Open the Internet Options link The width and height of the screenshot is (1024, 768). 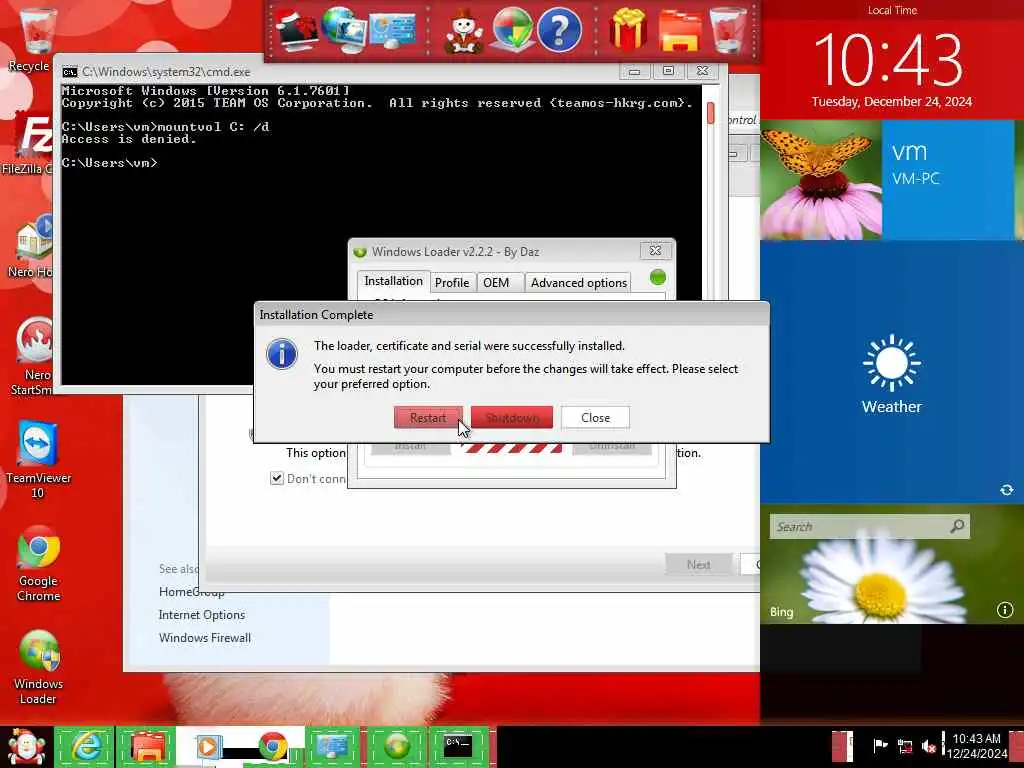[x=202, y=615]
